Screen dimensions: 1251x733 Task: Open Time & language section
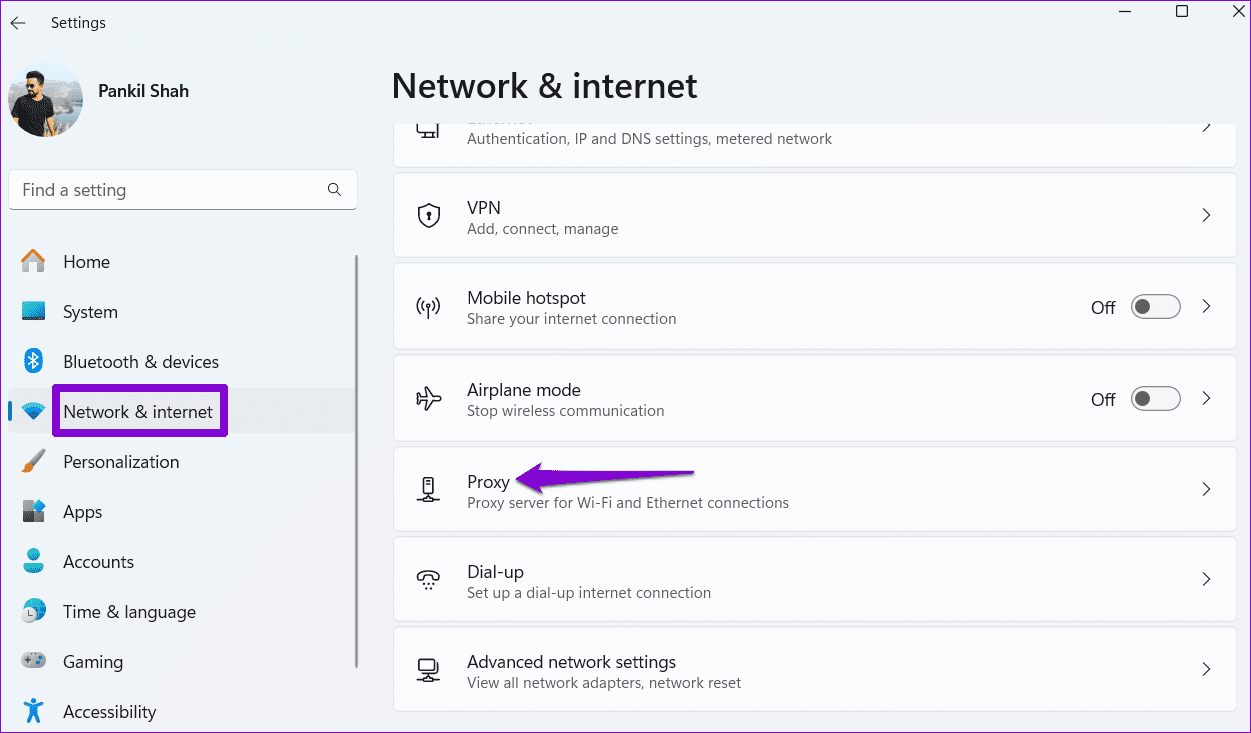click(x=129, y=612)
